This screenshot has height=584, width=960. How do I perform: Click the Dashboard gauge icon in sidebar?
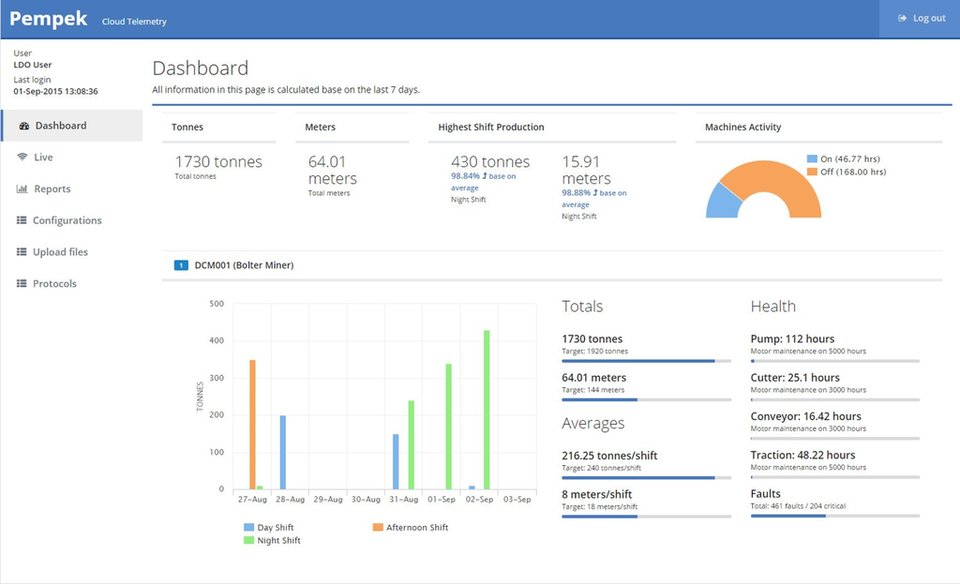pyautogui.click(x=22, y=126)
